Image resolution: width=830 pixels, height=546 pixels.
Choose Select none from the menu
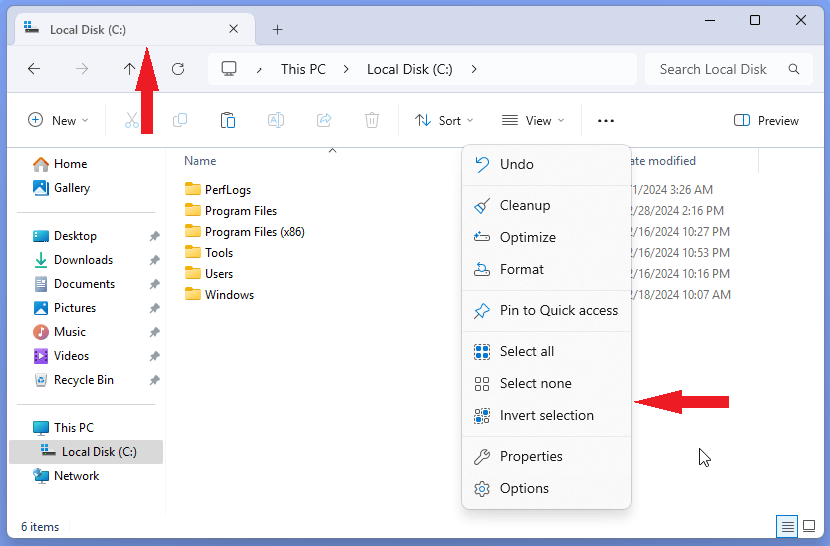click(x=546, y=383)
